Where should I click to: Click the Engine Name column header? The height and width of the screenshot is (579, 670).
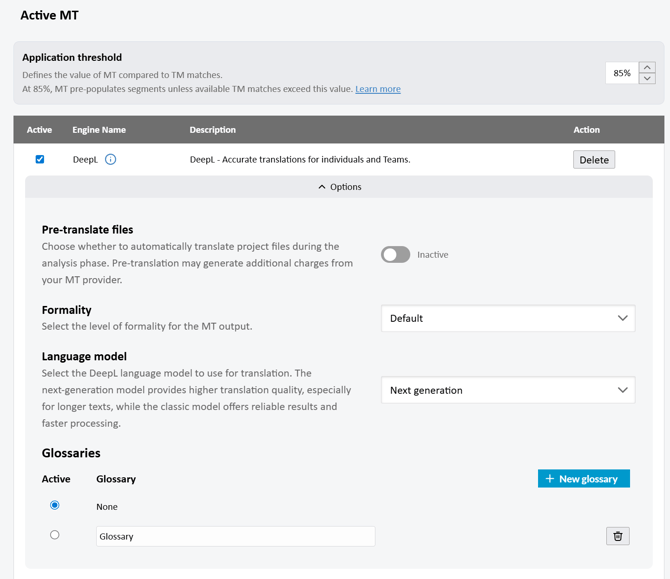[x=99, y=130]
